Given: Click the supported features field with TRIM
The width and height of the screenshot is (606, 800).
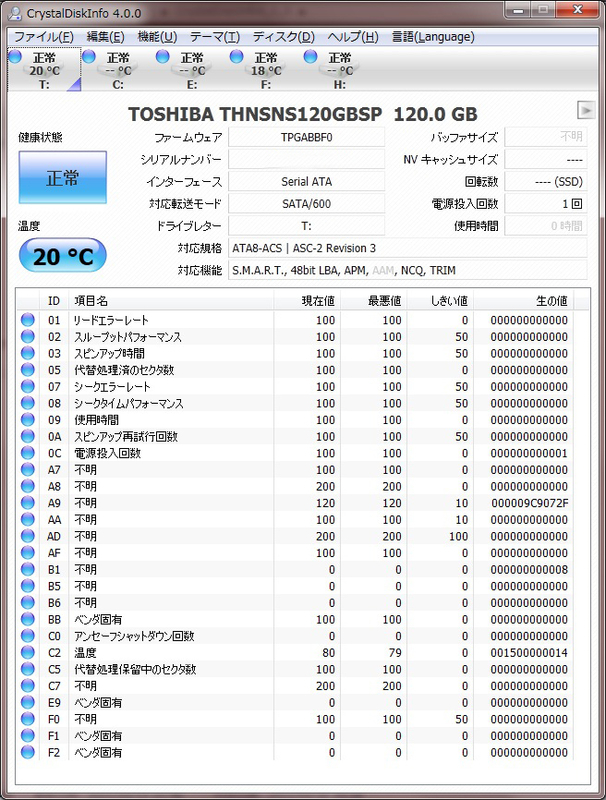Looking at the screenshot, I should (x=408, y=270).
